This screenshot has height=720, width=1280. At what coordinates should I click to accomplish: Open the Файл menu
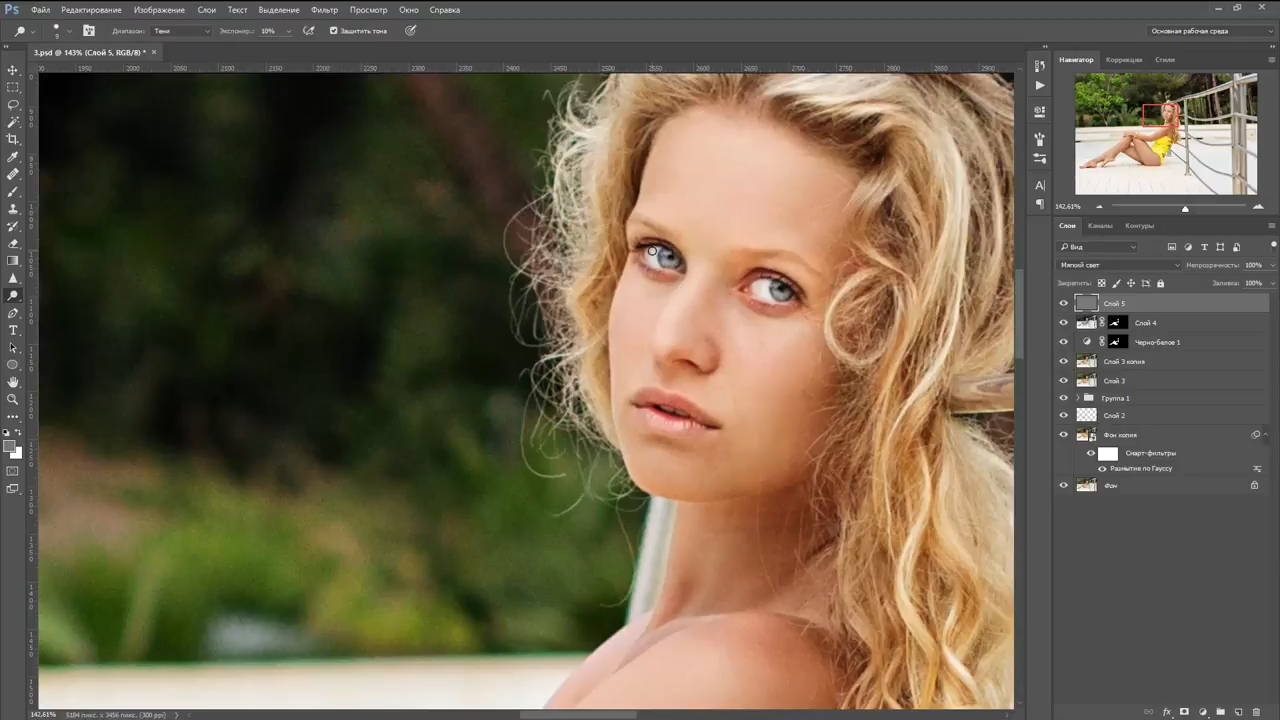40,10
